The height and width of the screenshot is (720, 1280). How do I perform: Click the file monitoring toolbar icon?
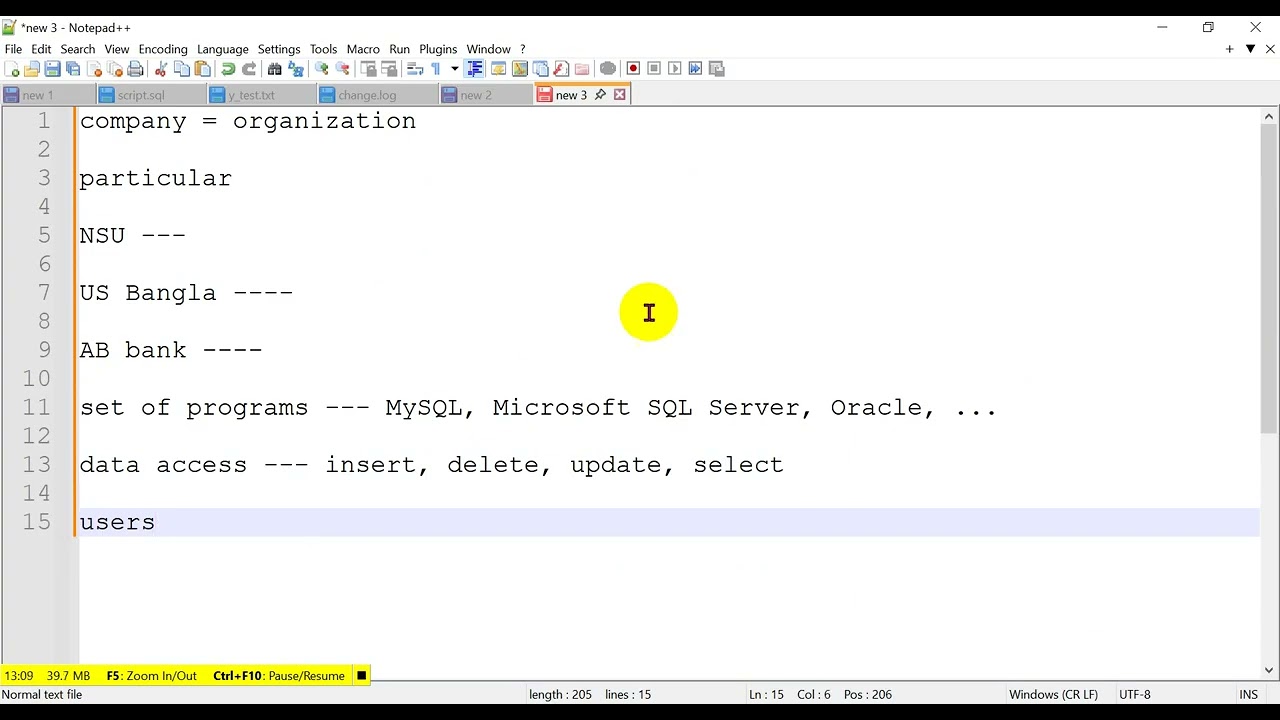(x=608, y=69)
